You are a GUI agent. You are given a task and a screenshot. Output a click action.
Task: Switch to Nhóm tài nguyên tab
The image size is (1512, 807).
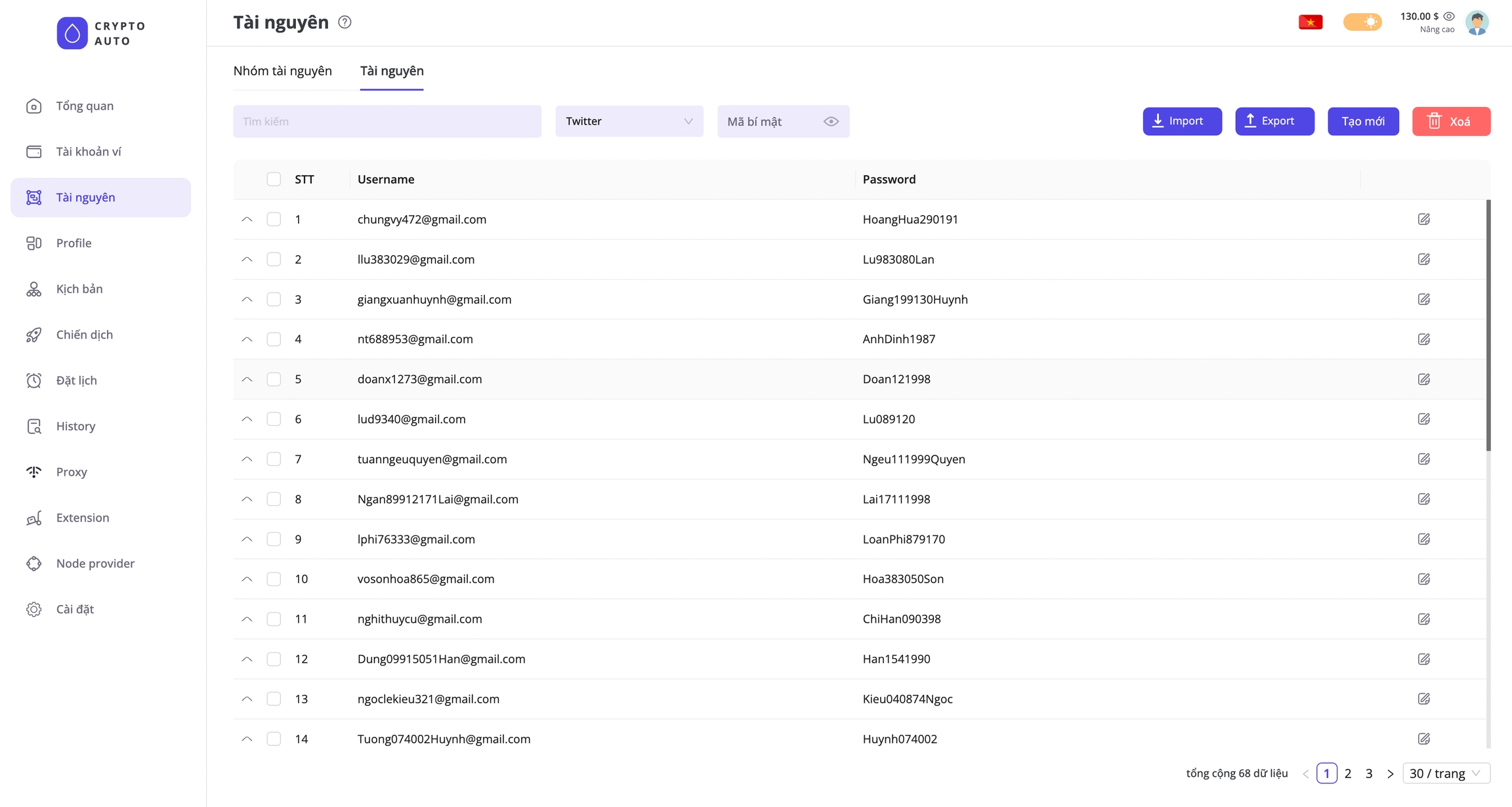click(283, 71)
